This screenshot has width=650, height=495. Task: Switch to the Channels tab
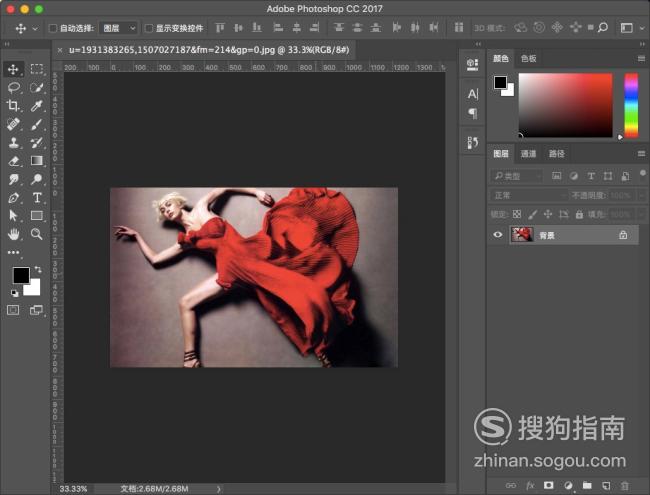[x=528, y=154]
